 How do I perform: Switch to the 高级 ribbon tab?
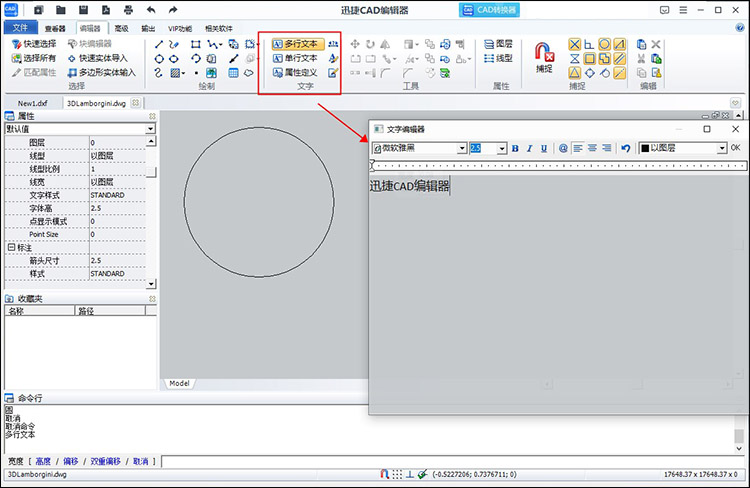(x=121, y=29)
